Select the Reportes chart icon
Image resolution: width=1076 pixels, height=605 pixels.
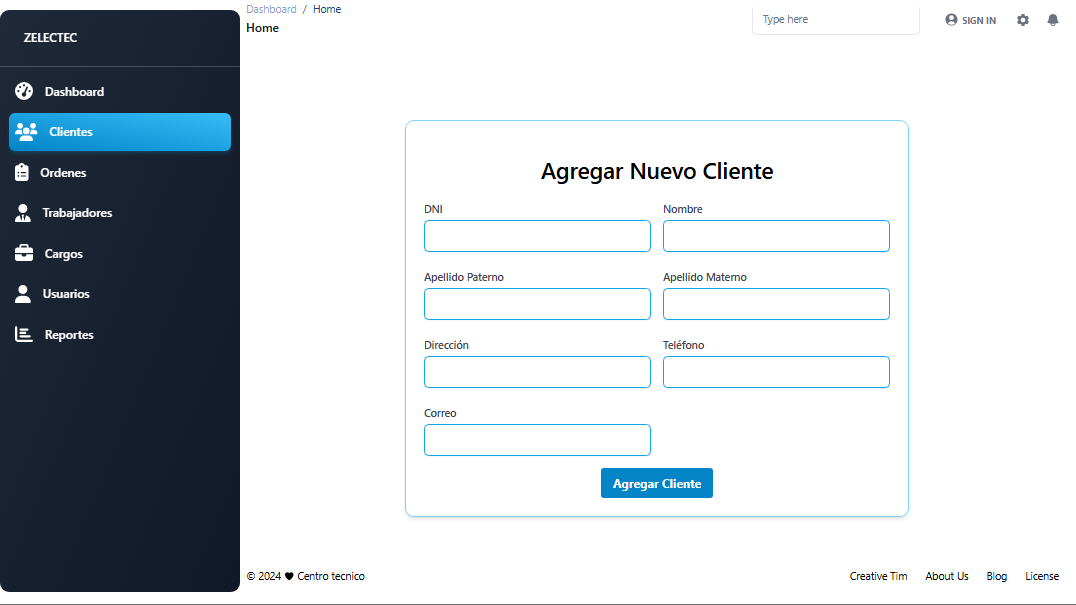point(24,334)
